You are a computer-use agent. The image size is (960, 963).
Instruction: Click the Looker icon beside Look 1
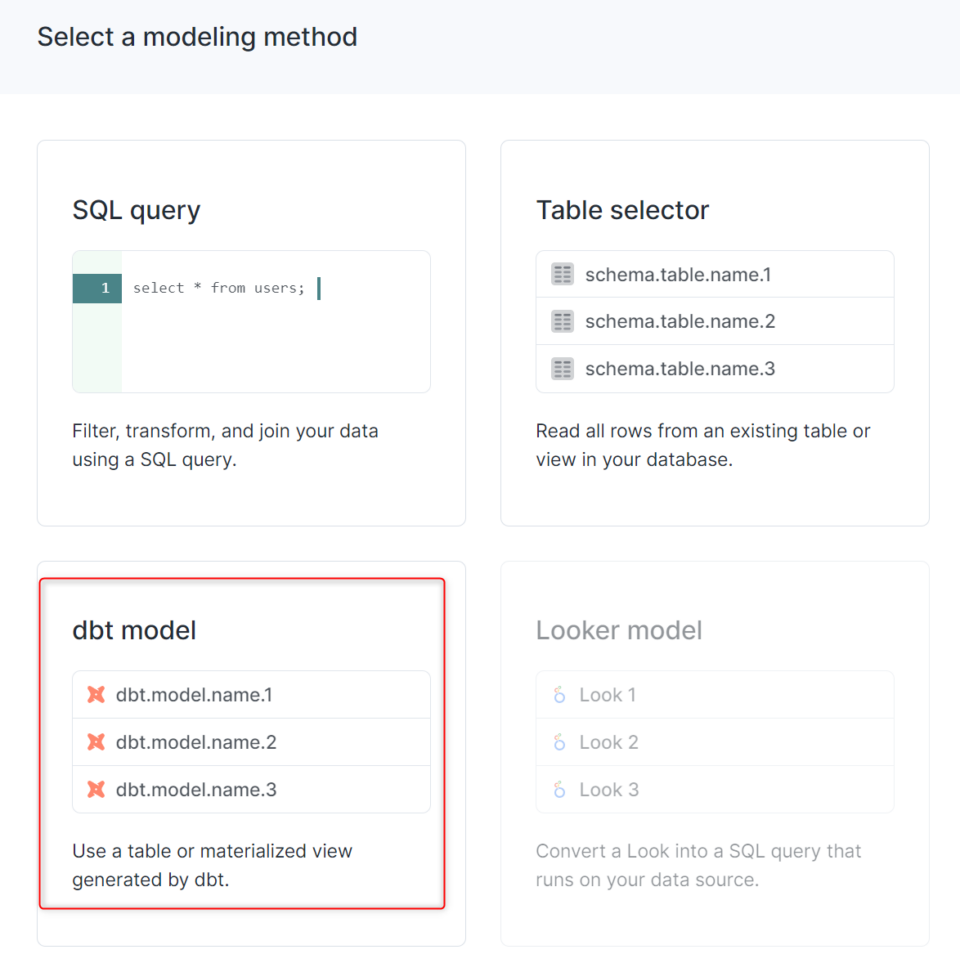(561, 694)
